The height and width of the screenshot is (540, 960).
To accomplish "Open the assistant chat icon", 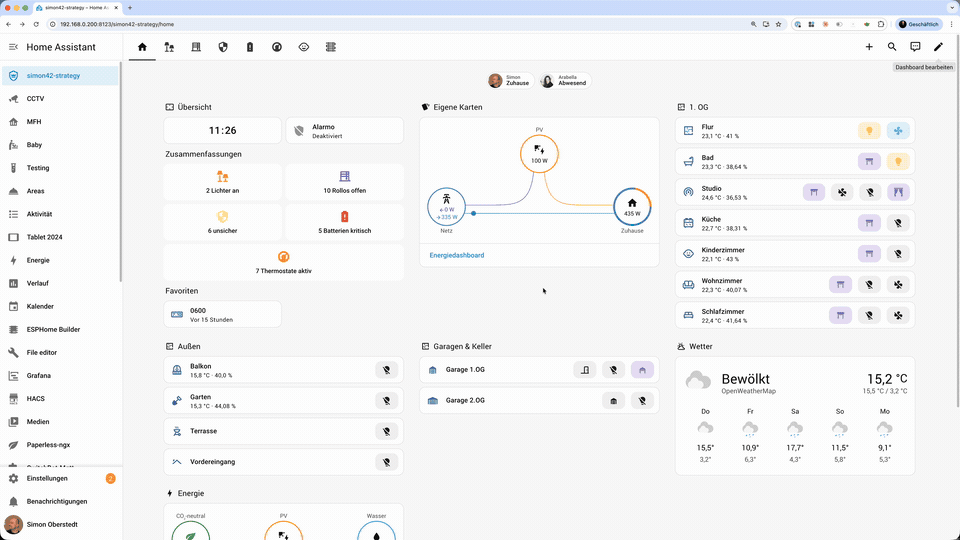I will [915, 47].
